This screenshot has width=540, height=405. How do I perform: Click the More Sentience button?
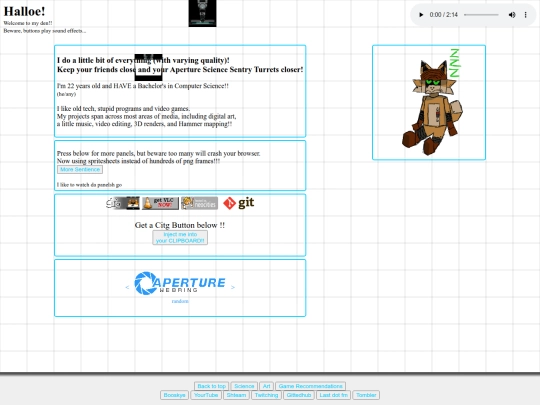point(80,169)
